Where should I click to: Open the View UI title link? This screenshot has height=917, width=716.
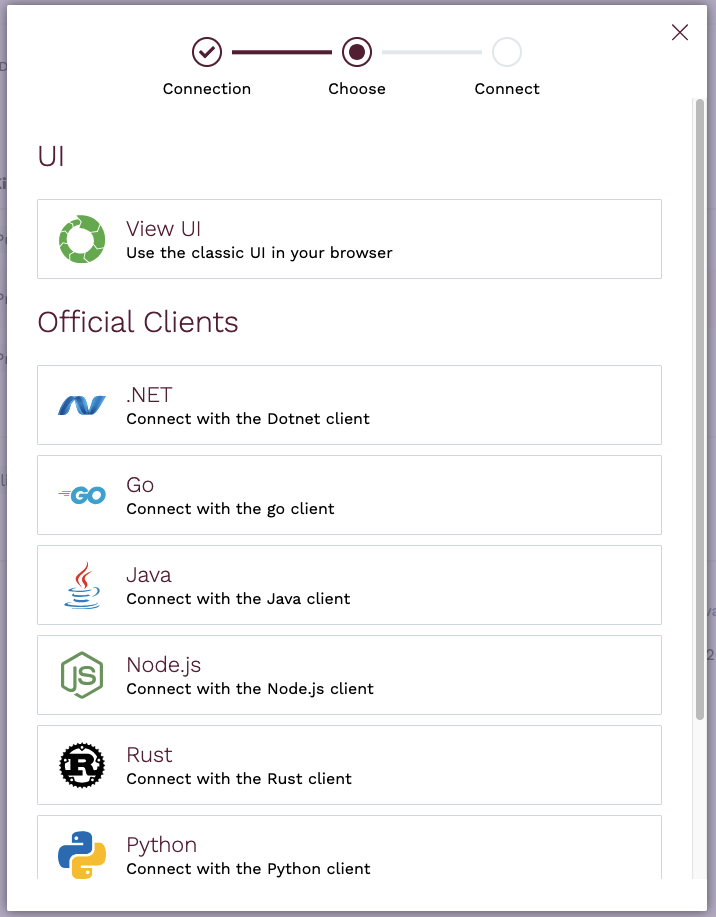point(164,229)
